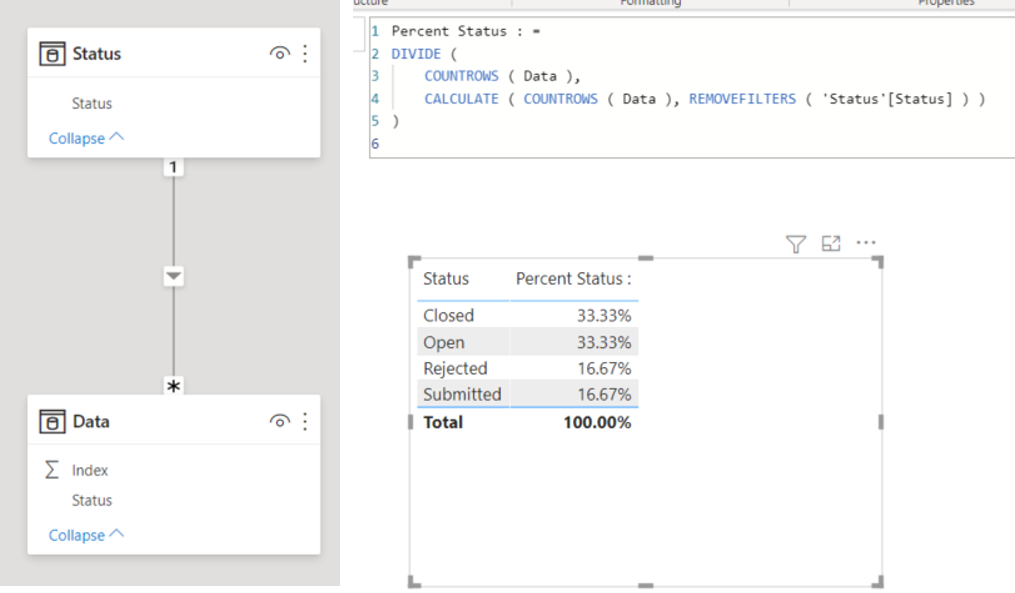This screenshot has height=593, width=1015.
Task: Toggle visibility eye on the Data table
Action: tap(279, 421)
